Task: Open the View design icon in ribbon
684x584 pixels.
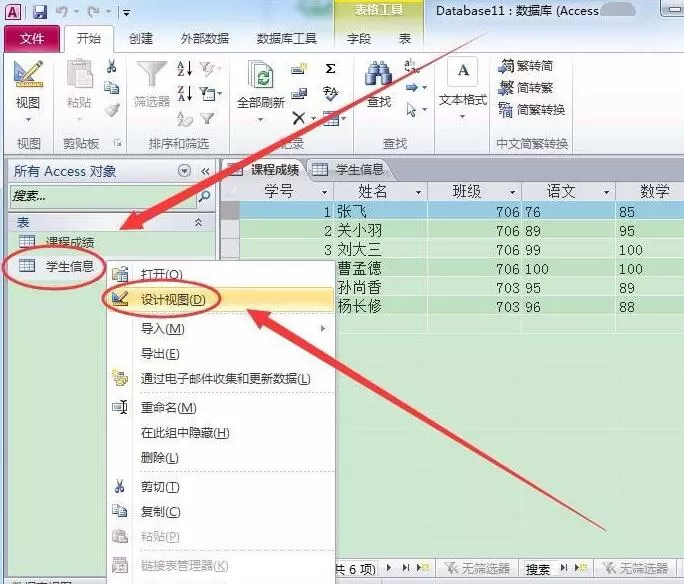Action: tap(28, 75)
